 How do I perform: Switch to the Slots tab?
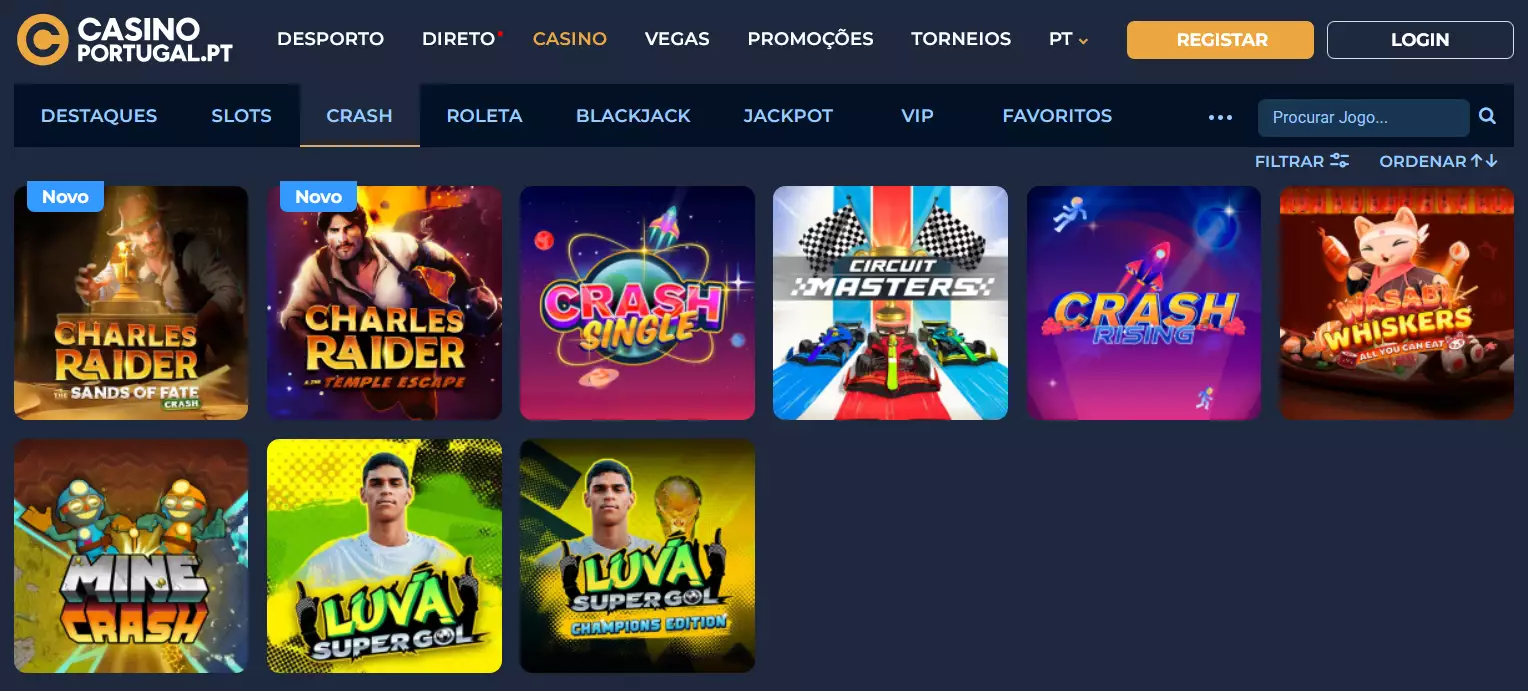[x=241, y=116]
